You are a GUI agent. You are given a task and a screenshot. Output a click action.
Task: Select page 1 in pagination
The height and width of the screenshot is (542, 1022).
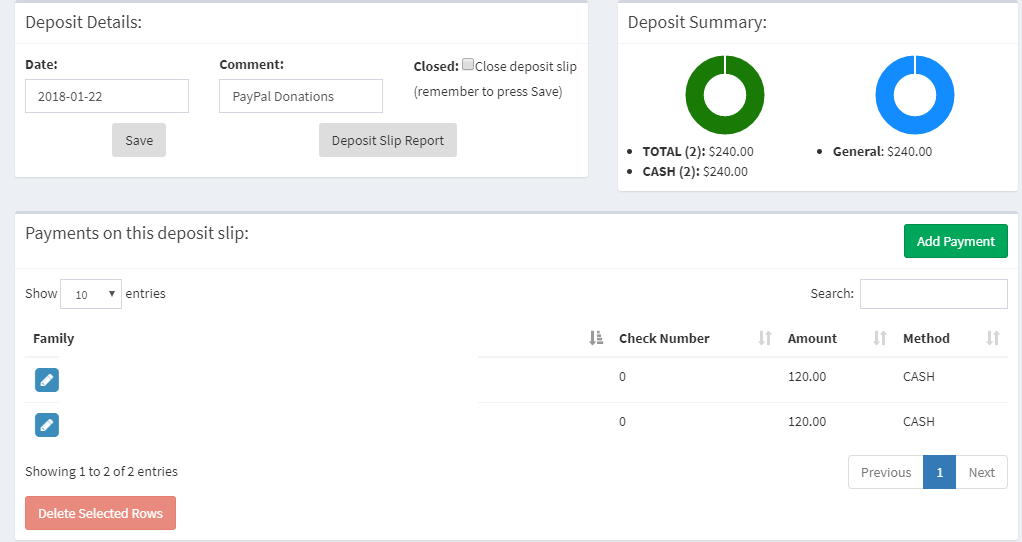[x=939, y=472]
